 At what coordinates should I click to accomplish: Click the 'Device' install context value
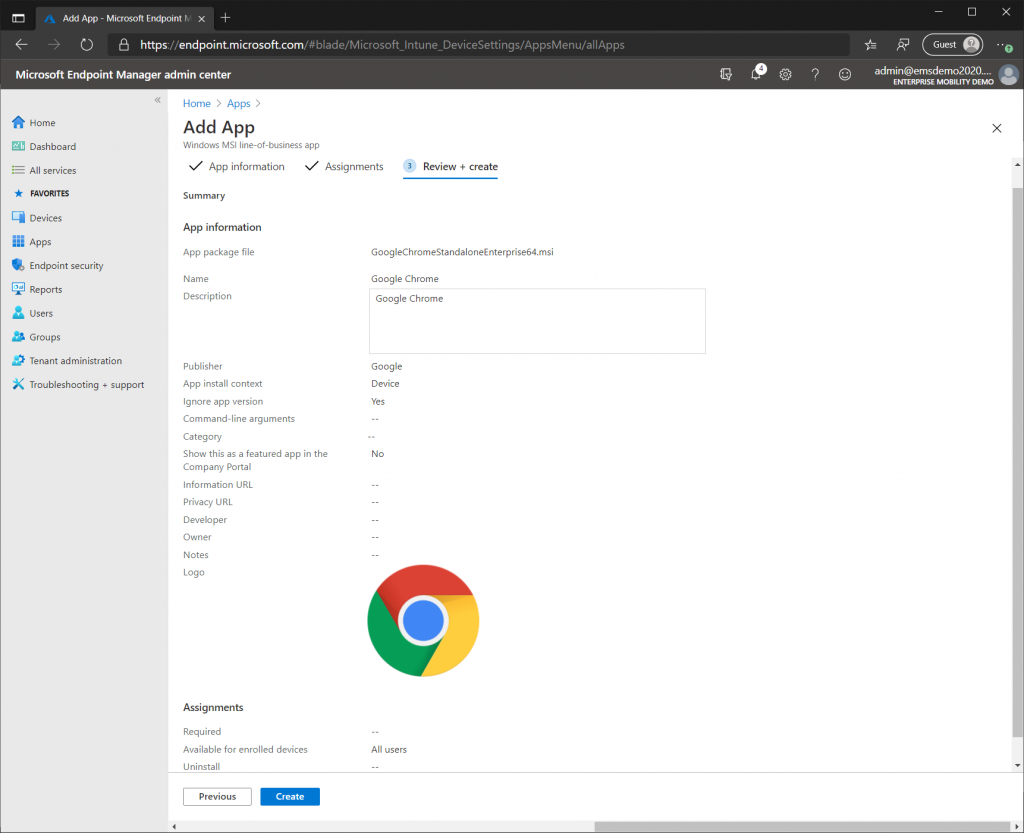pos(385,384)
